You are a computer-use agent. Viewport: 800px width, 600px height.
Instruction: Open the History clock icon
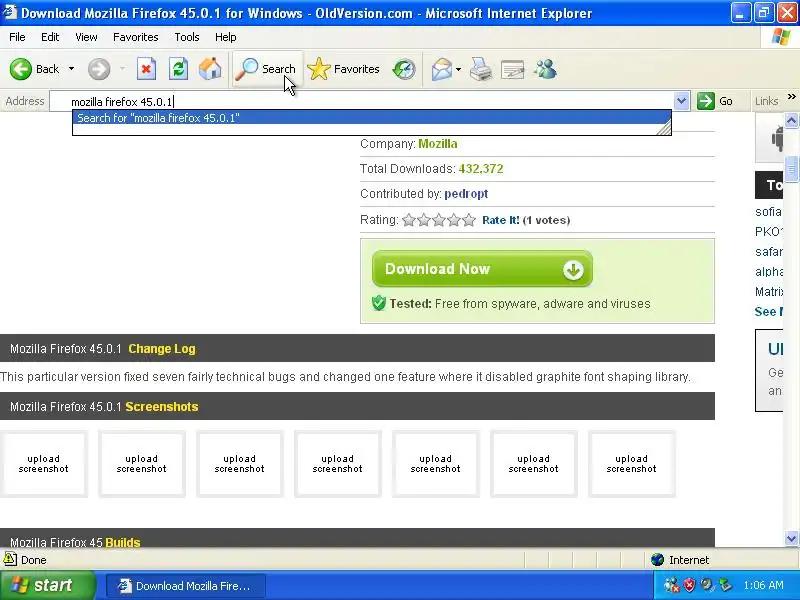pyautogui.click(x=404, y=69)
